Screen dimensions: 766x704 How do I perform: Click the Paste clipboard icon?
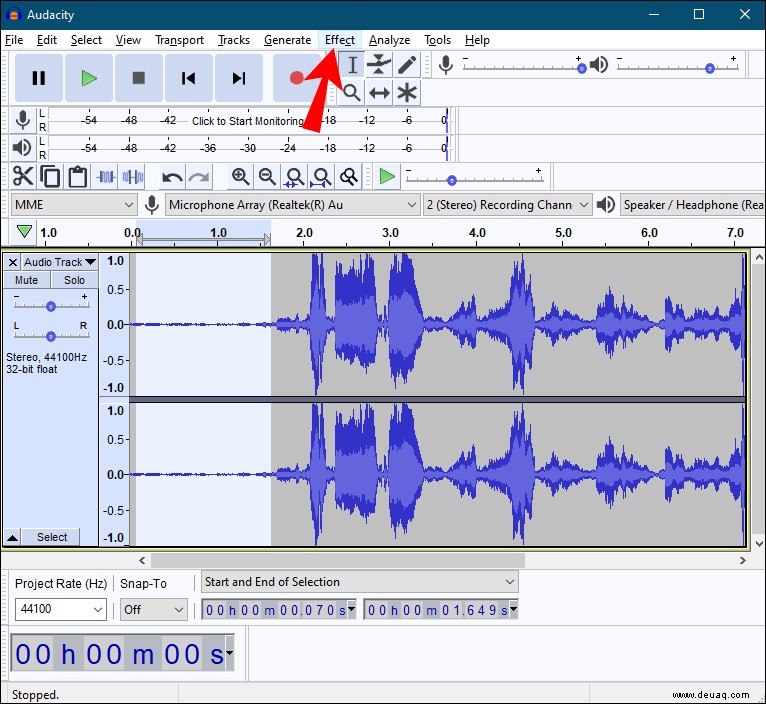77,176
